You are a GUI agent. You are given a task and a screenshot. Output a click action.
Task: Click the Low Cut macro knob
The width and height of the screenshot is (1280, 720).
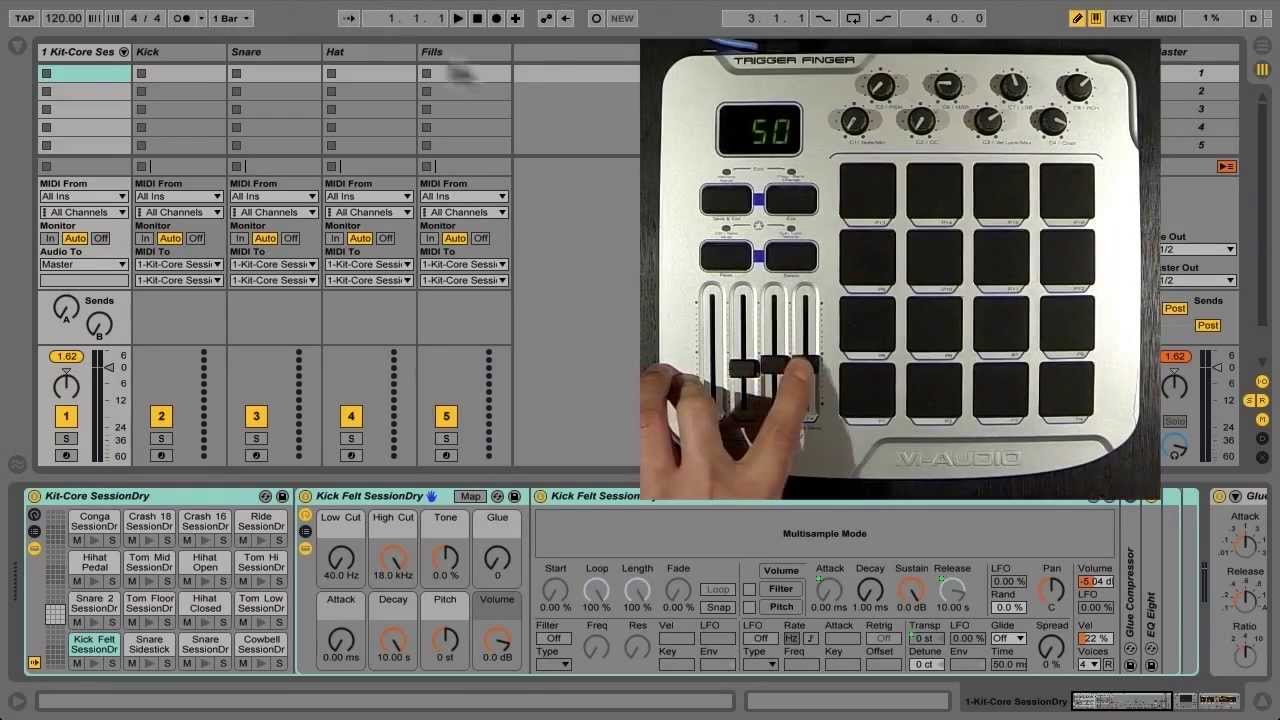pos(341,559)
